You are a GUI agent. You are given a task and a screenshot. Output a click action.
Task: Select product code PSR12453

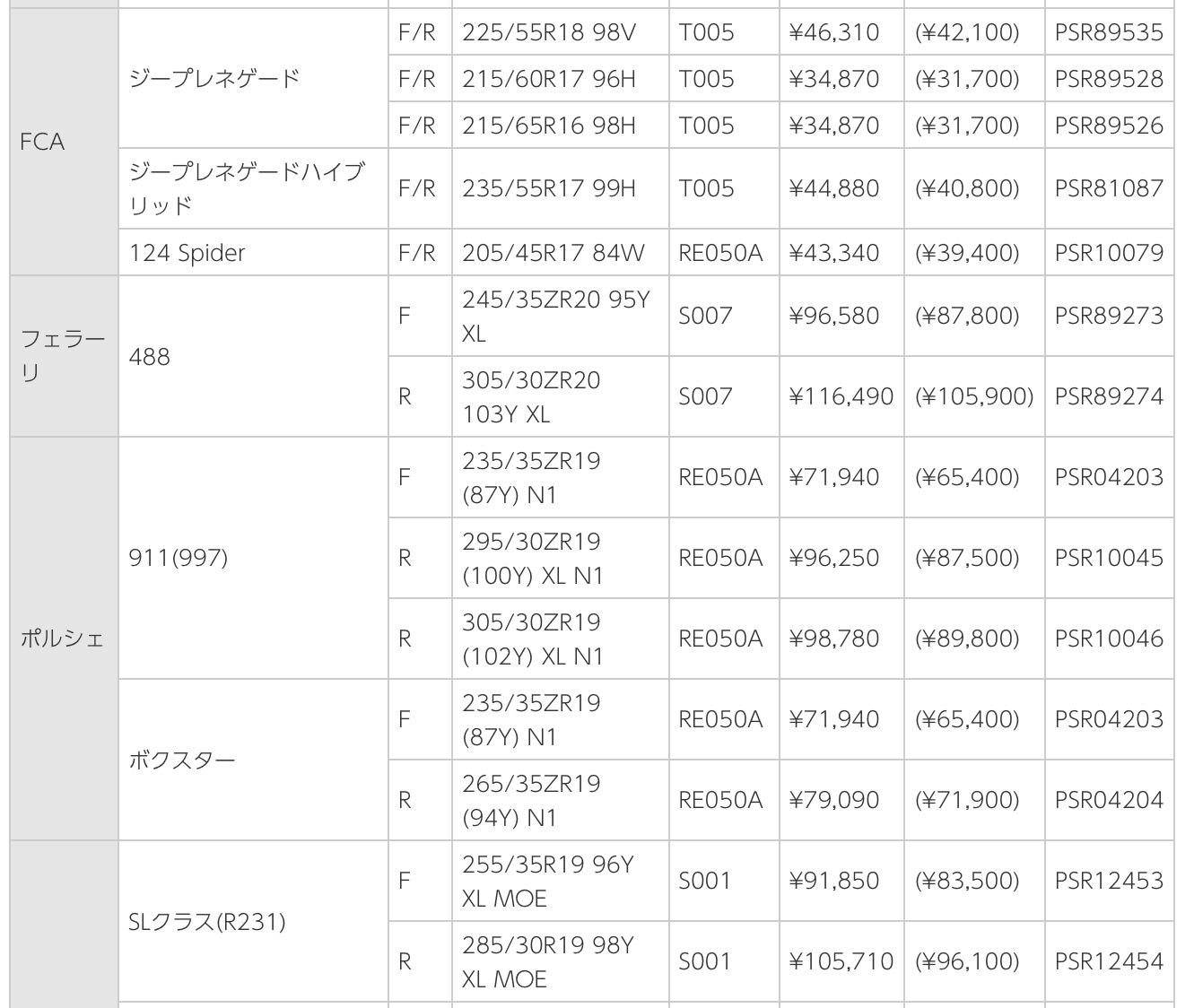pos(1109,881)
